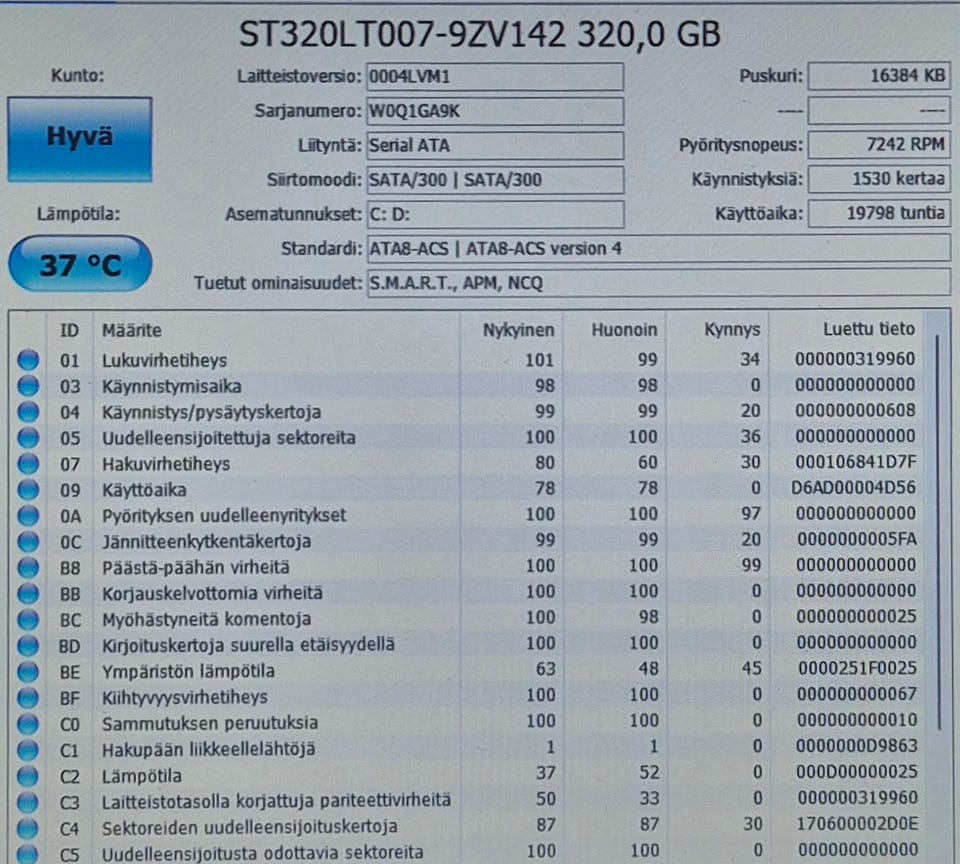Click the status icon for BD Kirjoituskertoja
This screenshot has height=864, width=960.
click(28, 645)
